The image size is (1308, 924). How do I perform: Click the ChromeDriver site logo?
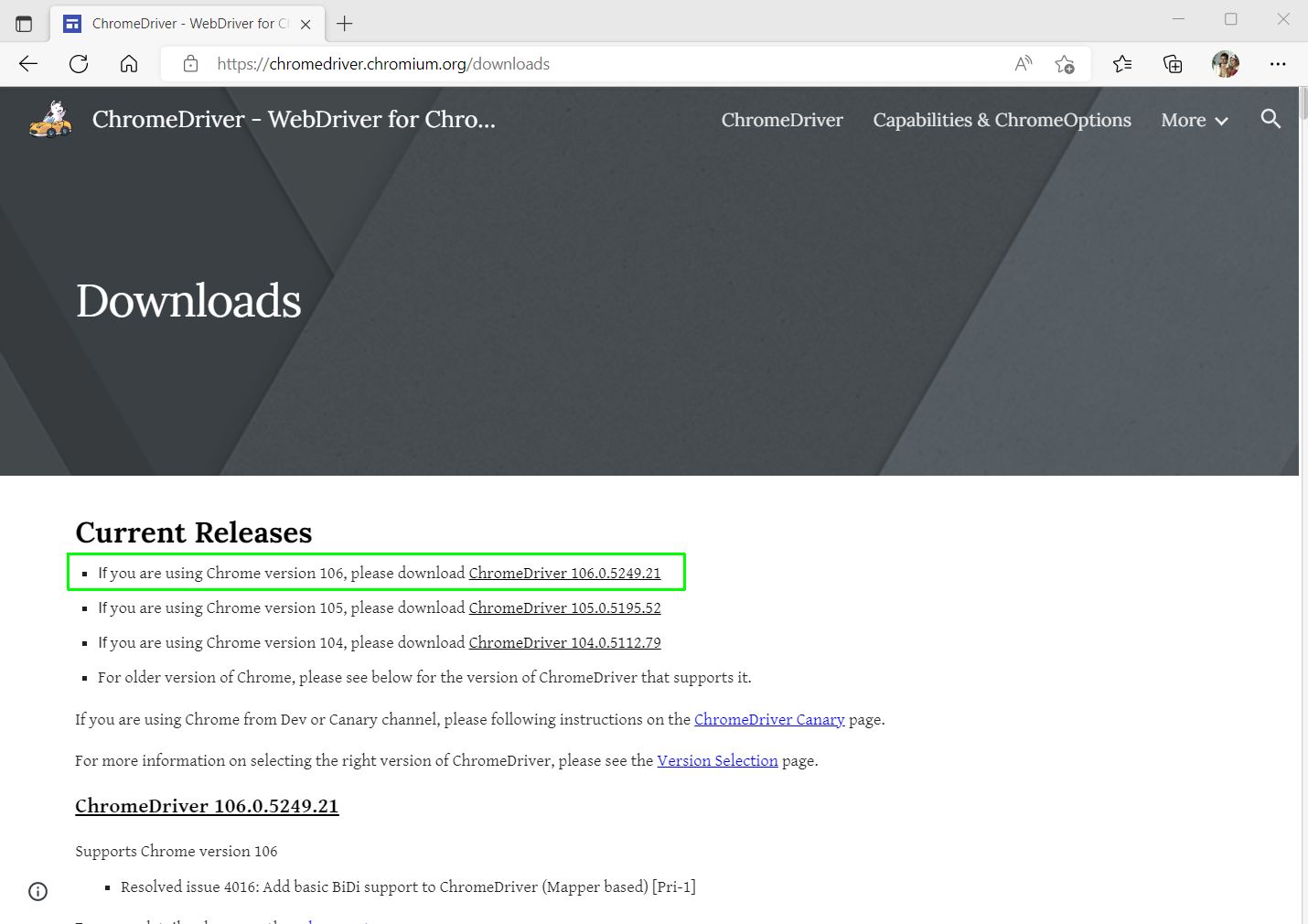point(51,120)
